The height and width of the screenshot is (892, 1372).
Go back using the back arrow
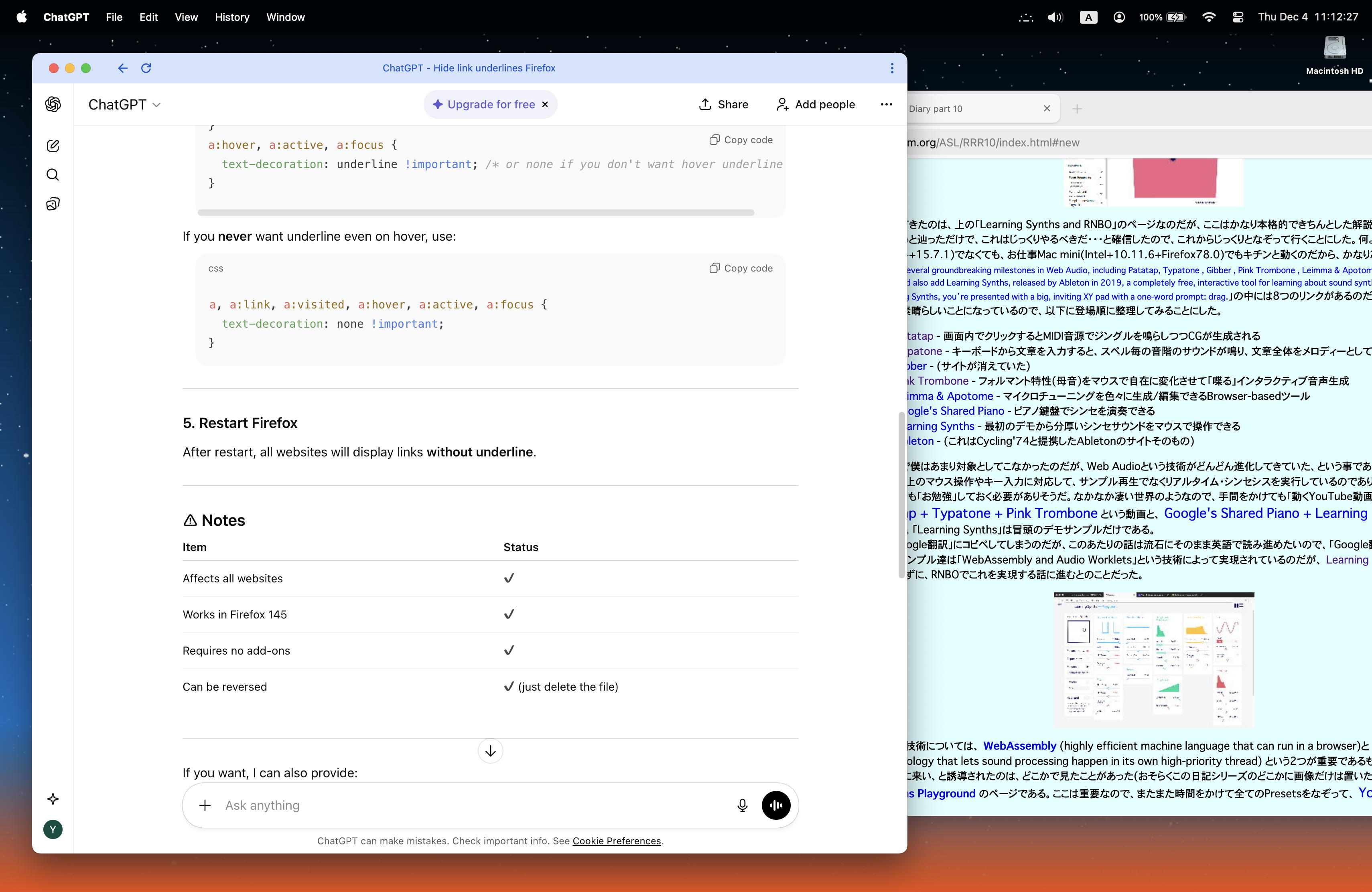123,68
